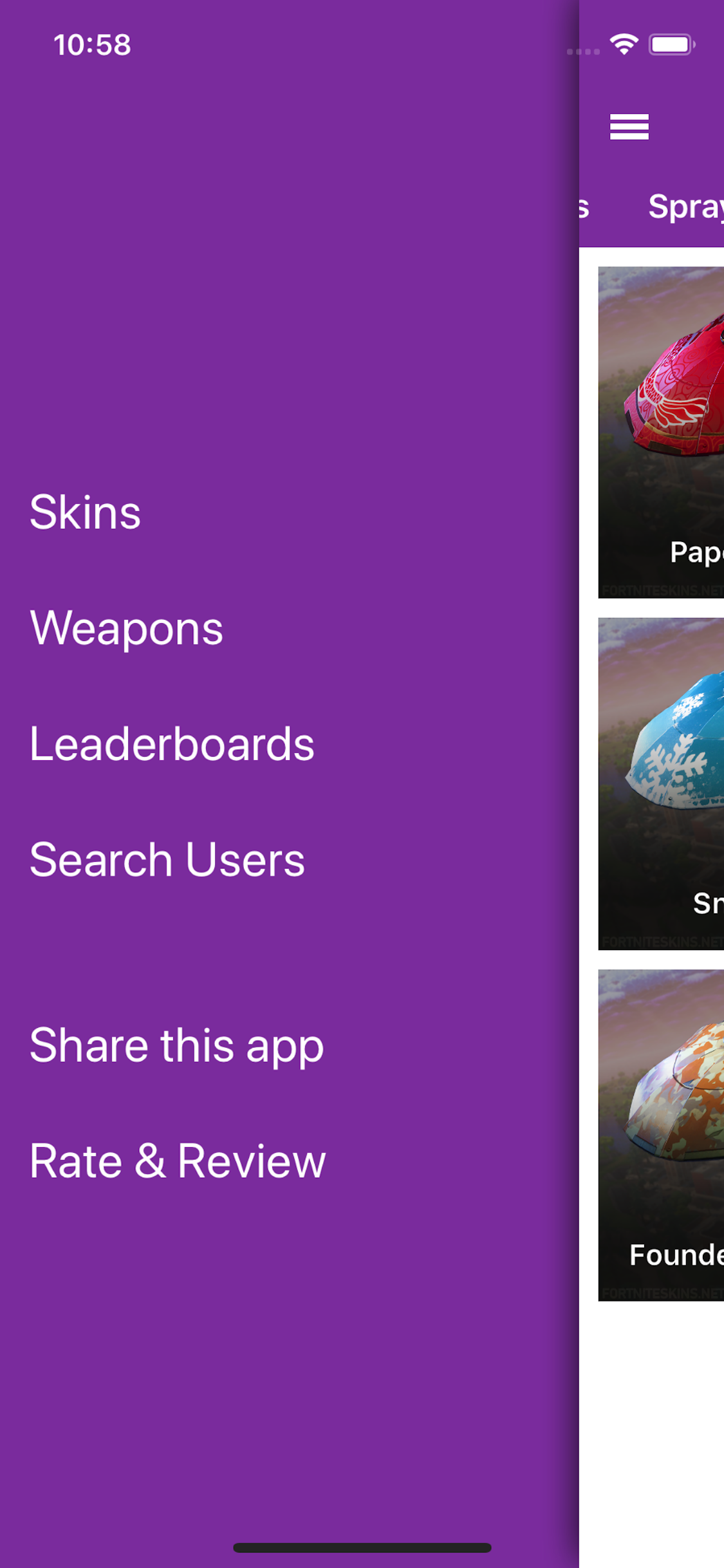Screen dimensions: 724x1568
Task: Open the orange camo glider thumbnail
Action: 661,1135
